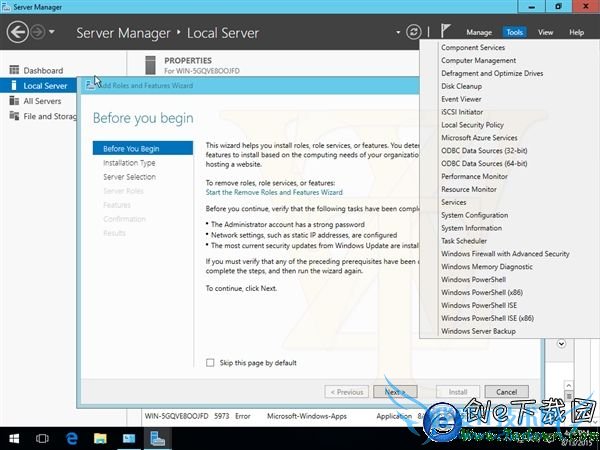Open Task View on the taskbar
This screenshot has width=600, height=450.
tap(42, 439)
